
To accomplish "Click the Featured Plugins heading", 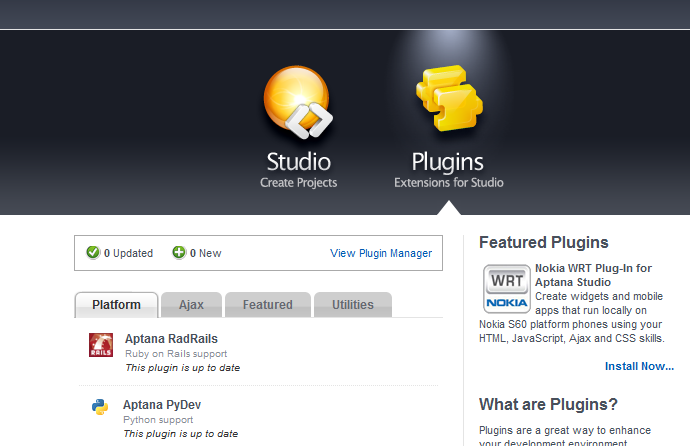I will pos(543,242).
